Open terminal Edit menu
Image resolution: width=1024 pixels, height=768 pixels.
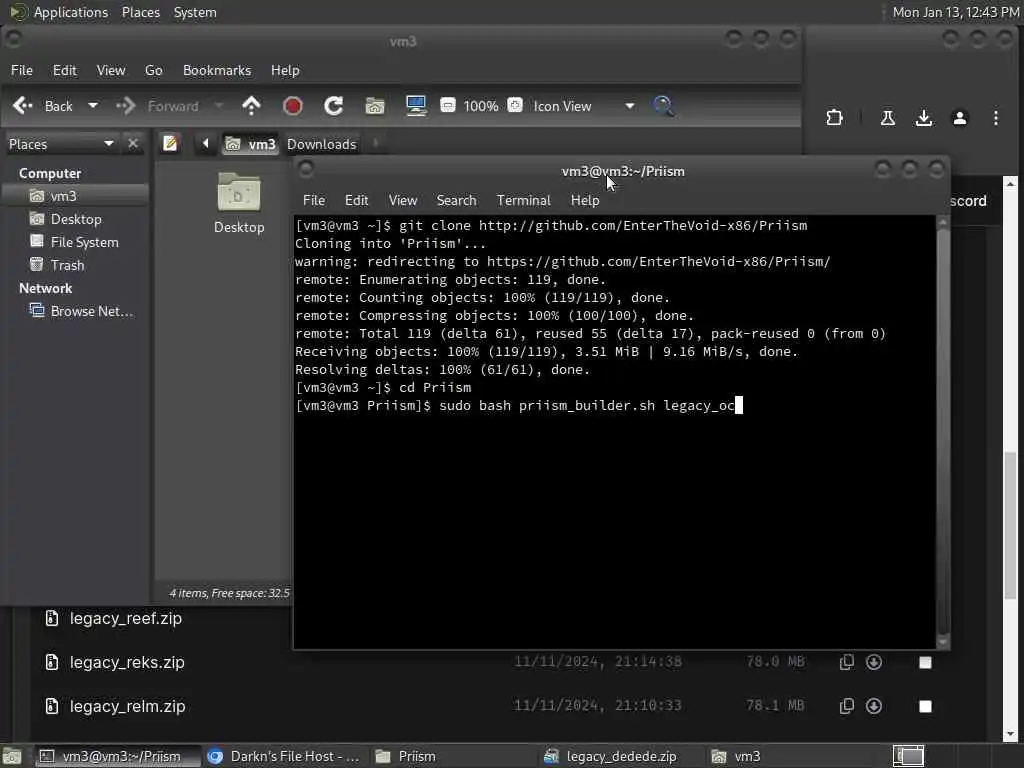[x=357, y=200]
